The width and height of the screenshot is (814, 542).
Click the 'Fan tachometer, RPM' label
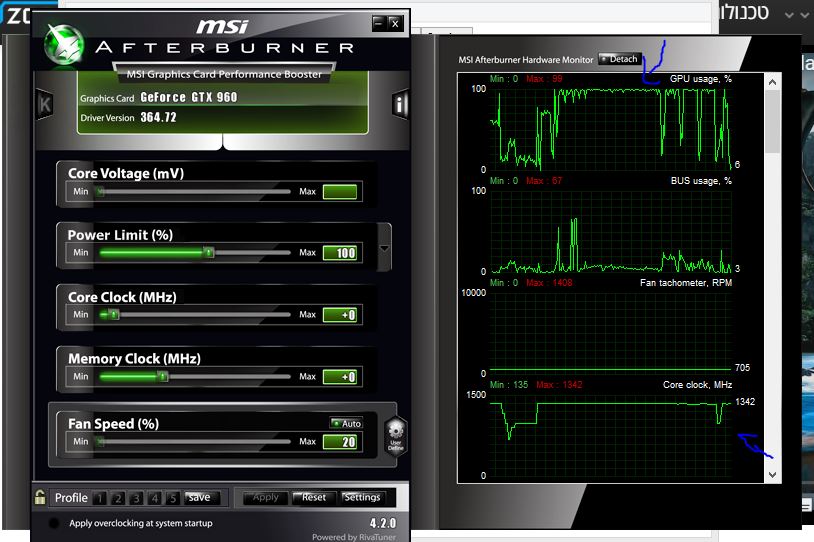tap(686, 283)
